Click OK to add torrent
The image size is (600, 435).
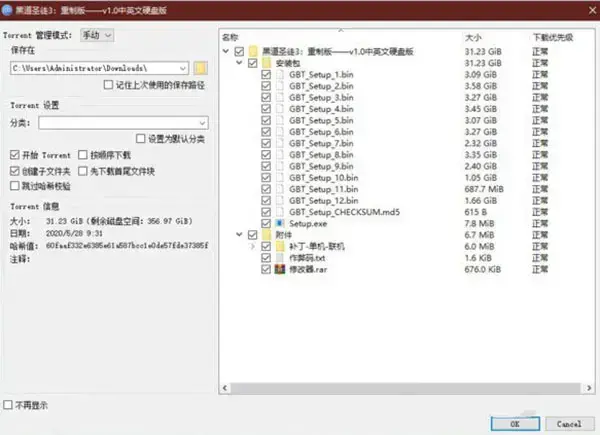[515, 424]
